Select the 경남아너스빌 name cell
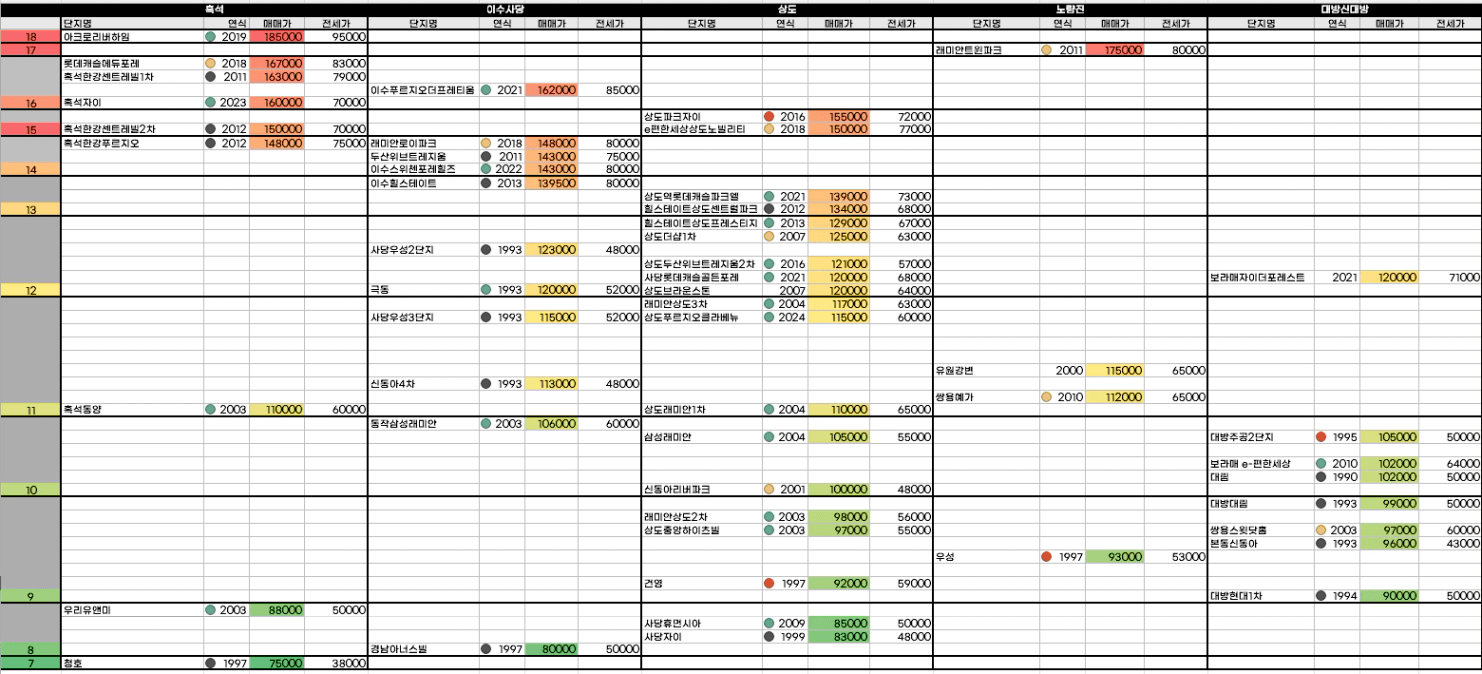 (x=424, y=649)
